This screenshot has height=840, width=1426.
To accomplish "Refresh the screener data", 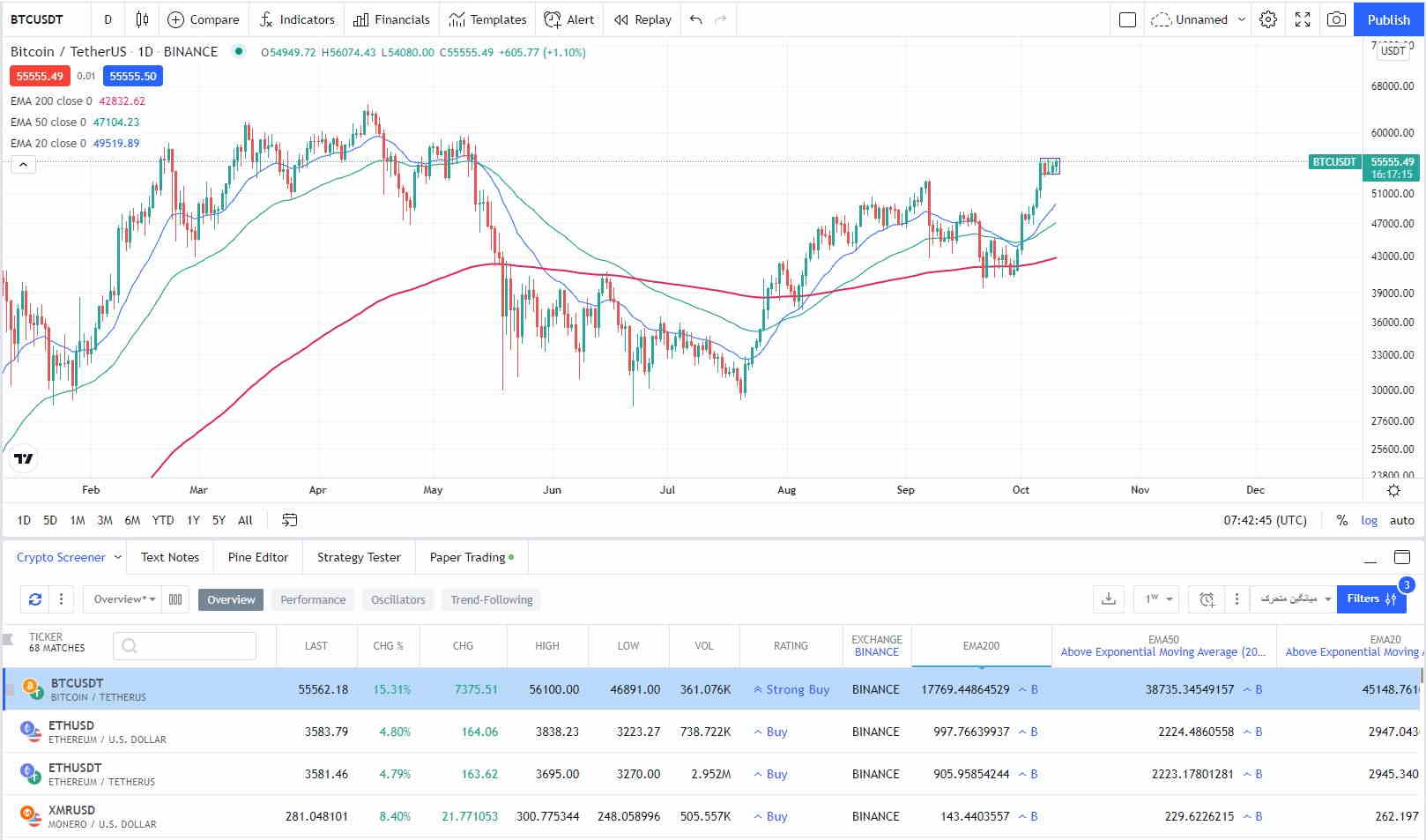I will coord(35,599).
